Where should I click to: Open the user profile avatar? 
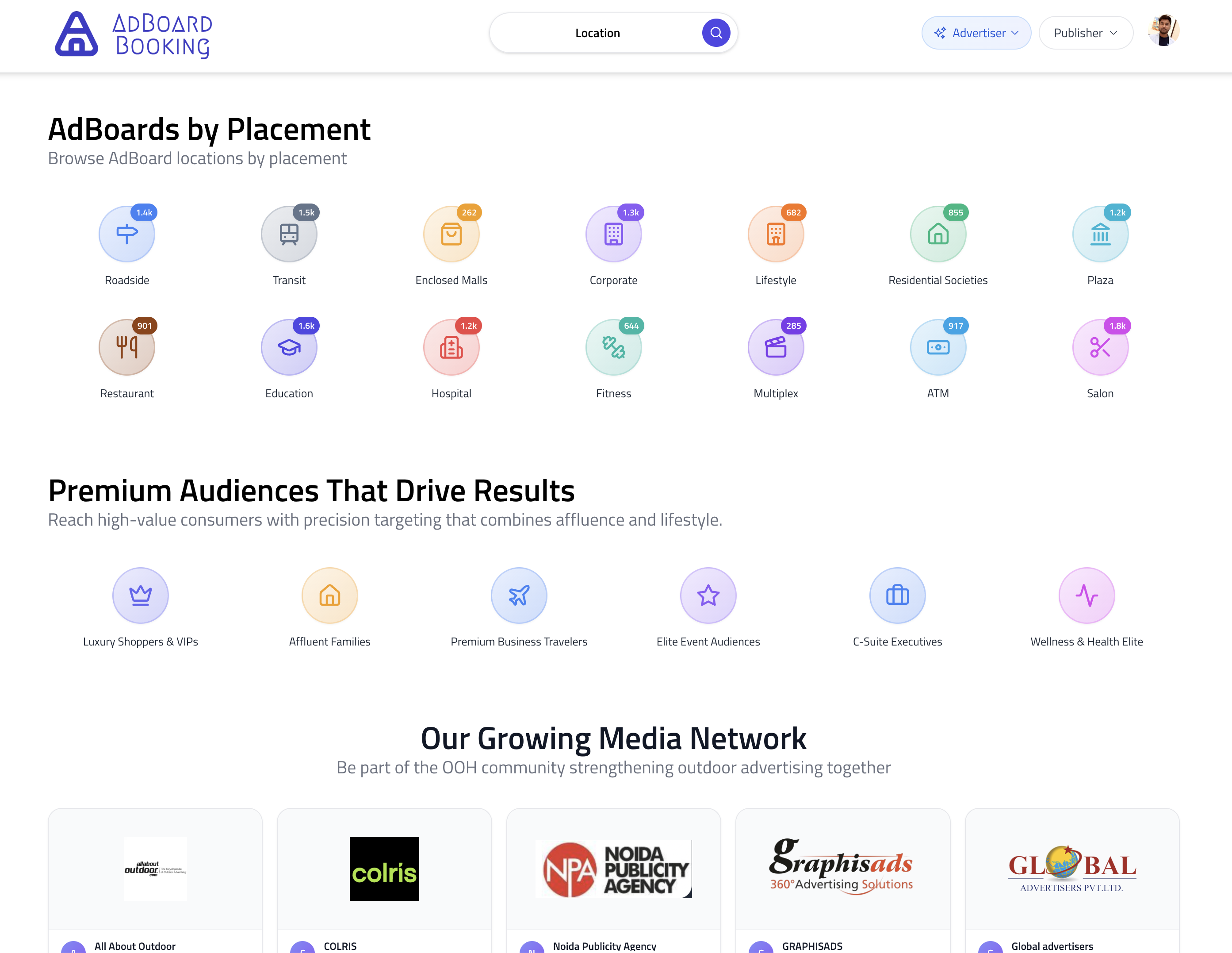[x=1163, y=31]
